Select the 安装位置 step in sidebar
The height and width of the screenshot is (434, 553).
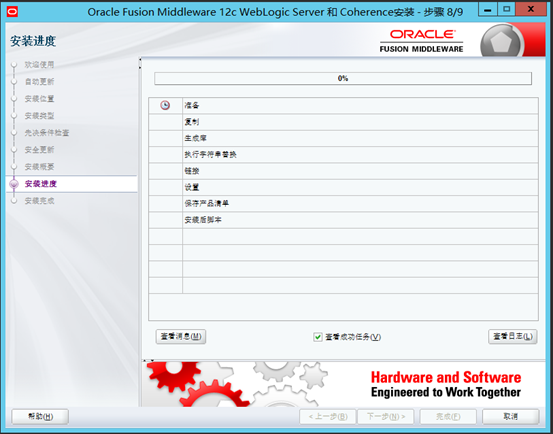(39, 98)
